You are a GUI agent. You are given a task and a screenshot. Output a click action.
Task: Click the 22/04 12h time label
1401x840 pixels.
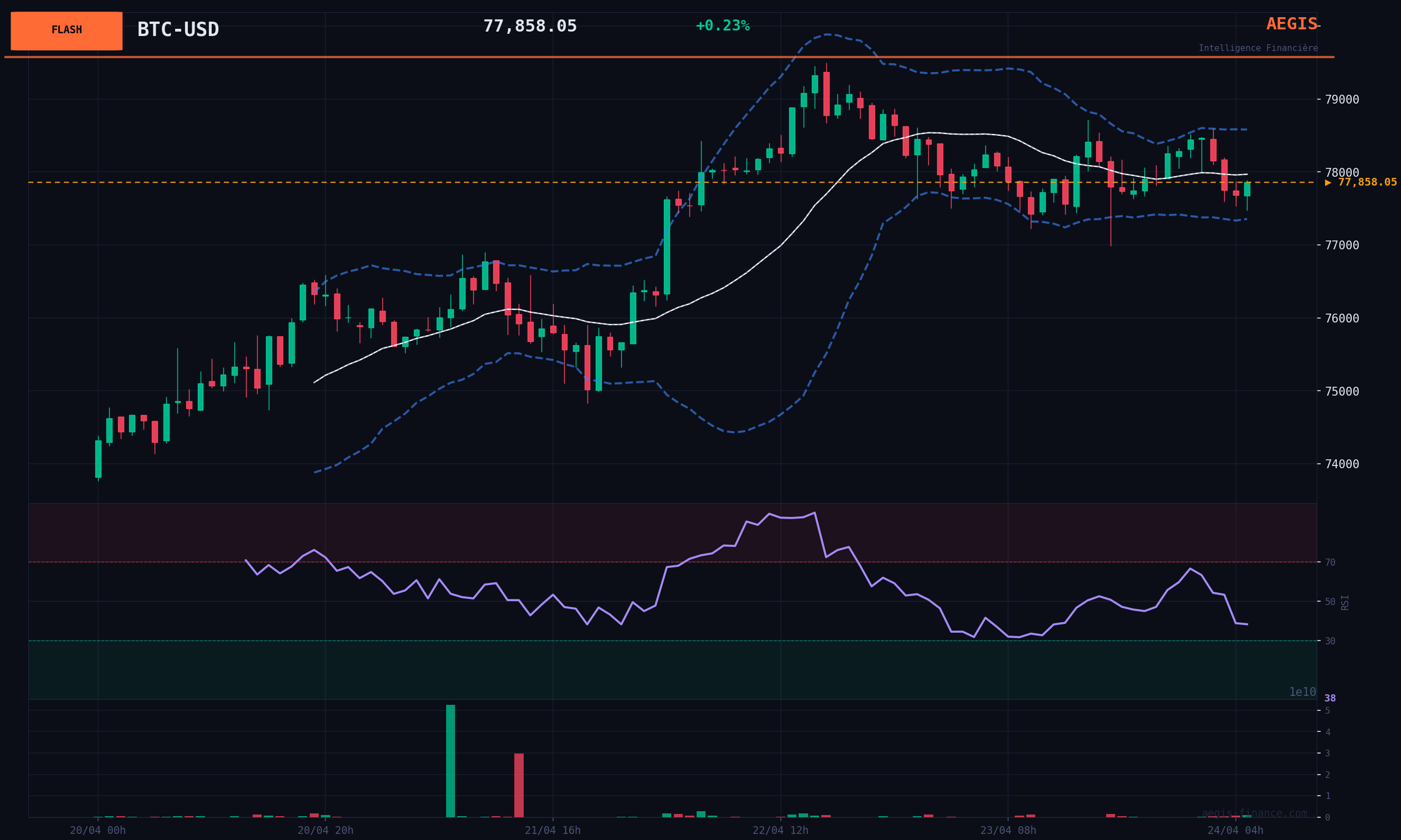pyautogui.click(x=780, y=831)
